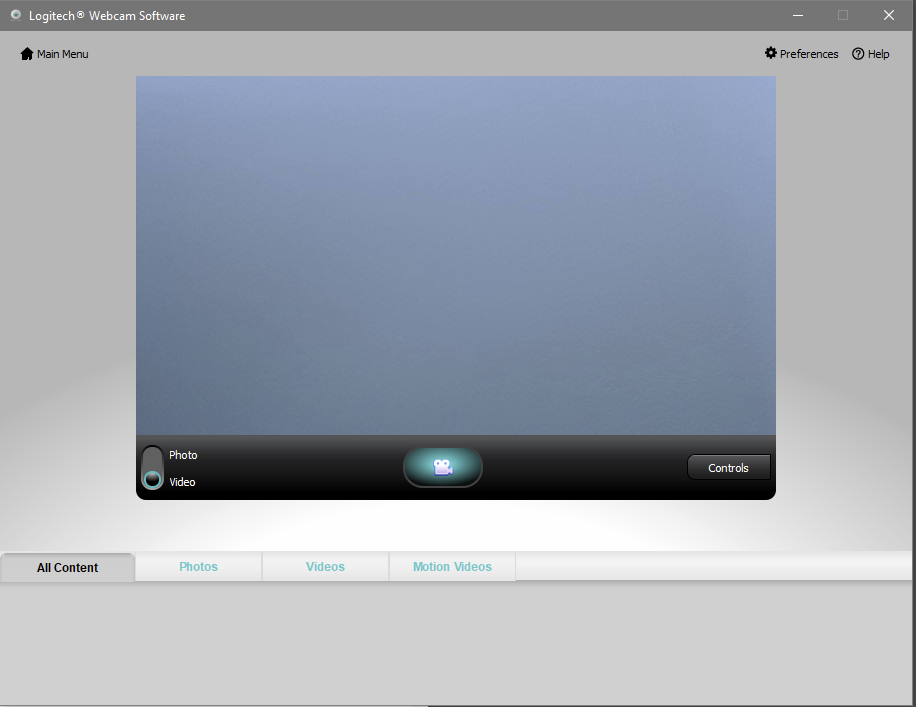Select the Video mode label
This screenshot has height=707, width=916.
coord(182,482)
